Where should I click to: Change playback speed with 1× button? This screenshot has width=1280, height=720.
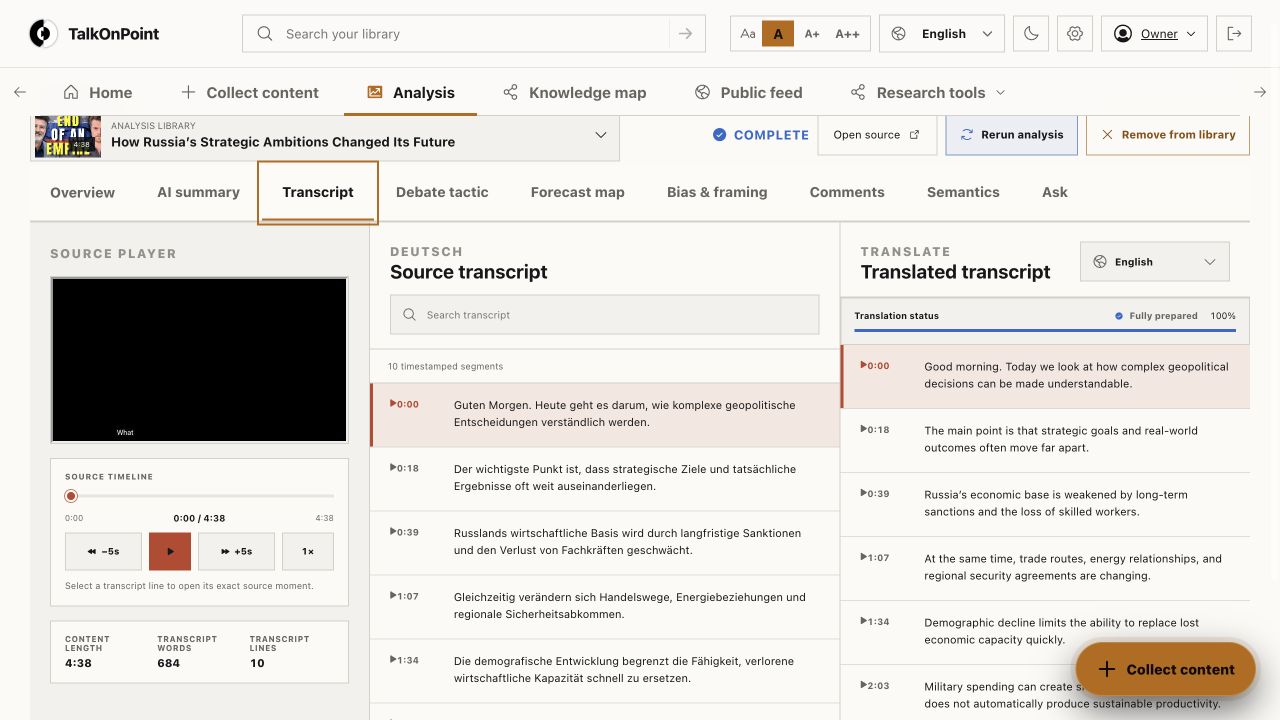pyautogui.click(x=308, y=551)
